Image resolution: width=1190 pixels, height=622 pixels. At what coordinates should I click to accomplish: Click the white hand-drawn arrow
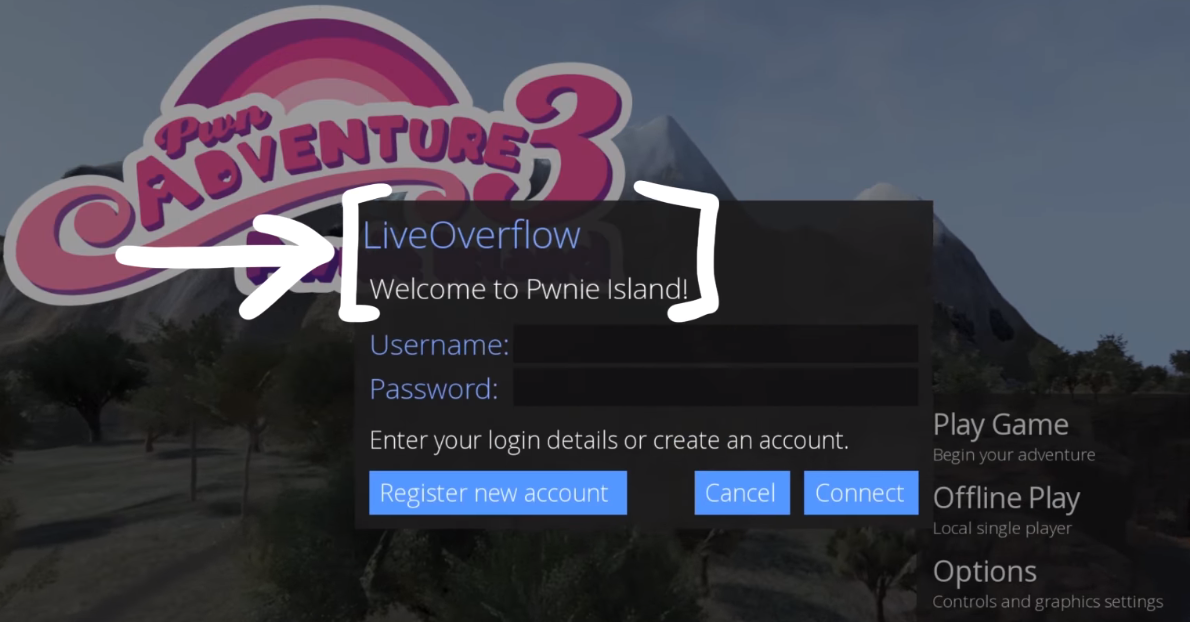coord(228,262)
